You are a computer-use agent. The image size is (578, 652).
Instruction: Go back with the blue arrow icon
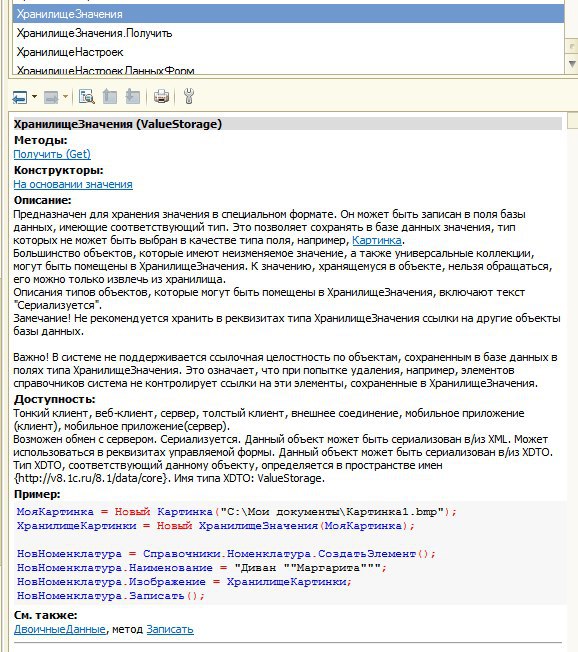(20, 97)
